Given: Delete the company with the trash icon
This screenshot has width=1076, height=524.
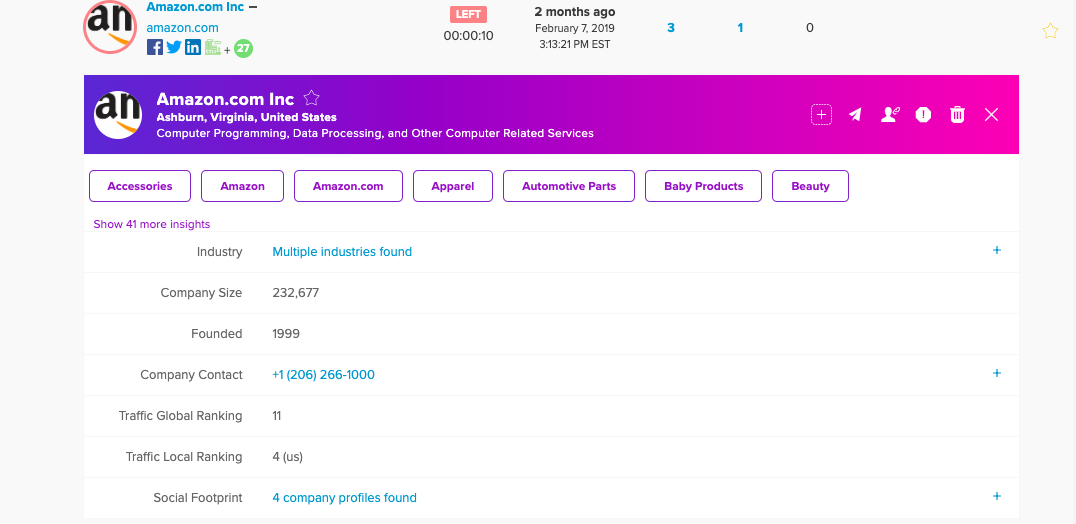Looking at the screenshot, I should tap(957, 115).
